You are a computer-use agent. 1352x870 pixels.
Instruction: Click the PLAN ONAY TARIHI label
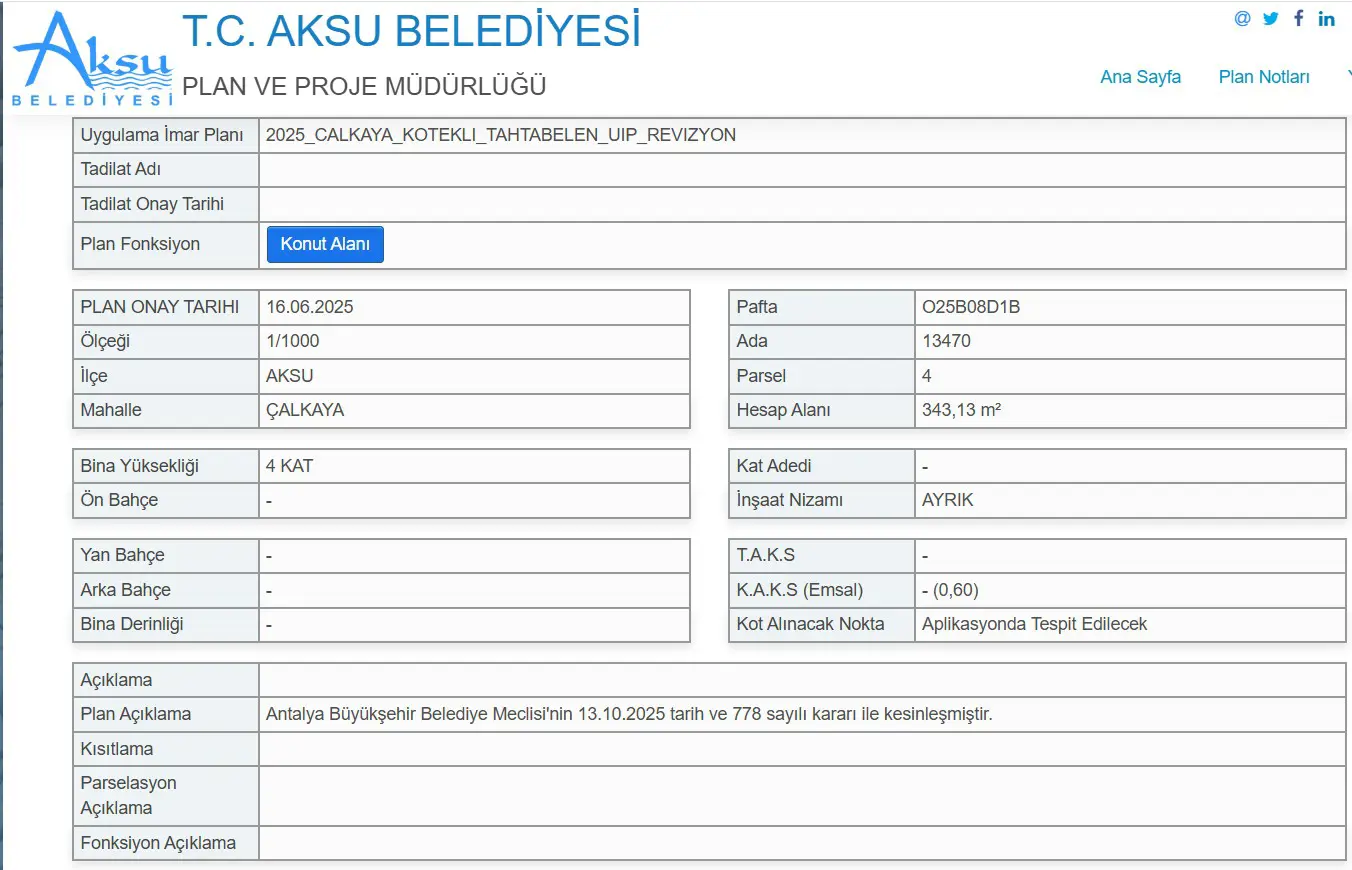[x=160, y=307]
